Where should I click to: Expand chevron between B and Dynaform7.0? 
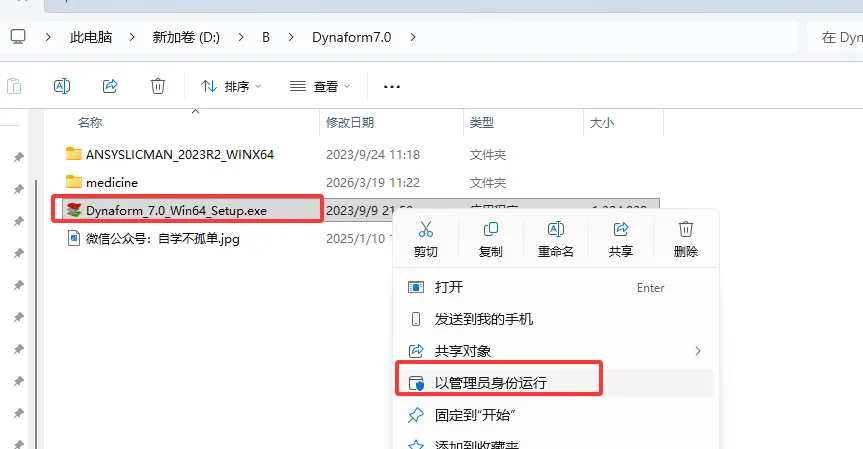[x=291, y=37]
